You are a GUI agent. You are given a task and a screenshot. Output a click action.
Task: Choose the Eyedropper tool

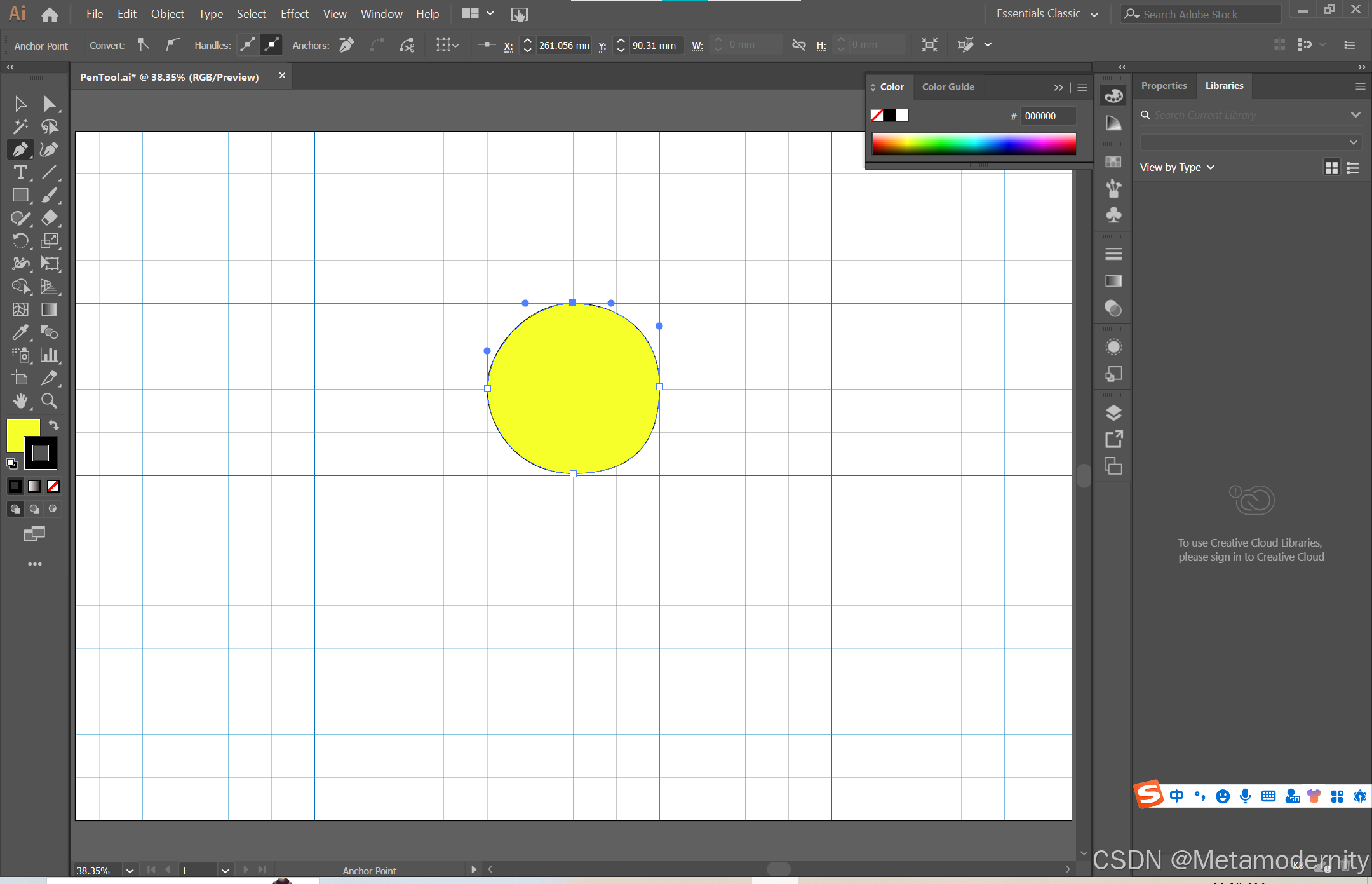click(20, 332)
